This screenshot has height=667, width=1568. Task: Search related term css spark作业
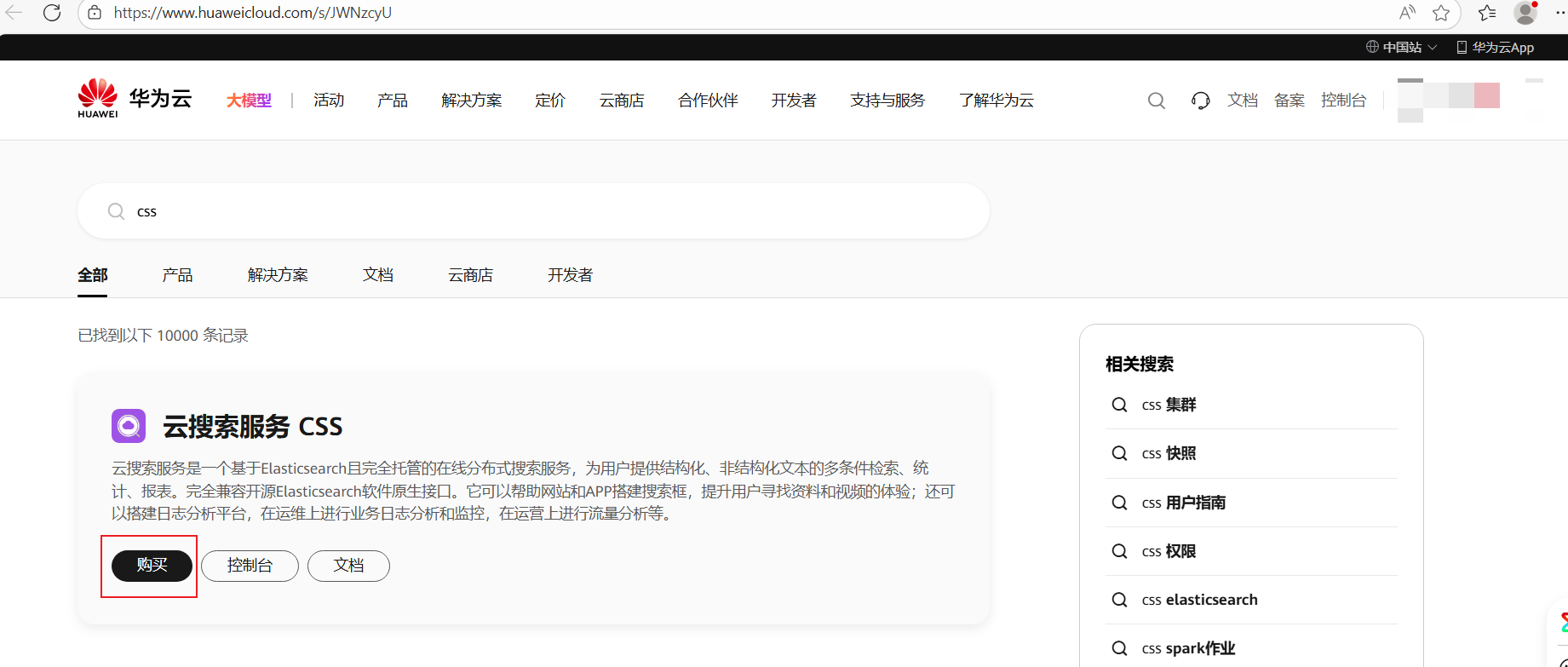pyautogui.click(x=1188, y=648)
